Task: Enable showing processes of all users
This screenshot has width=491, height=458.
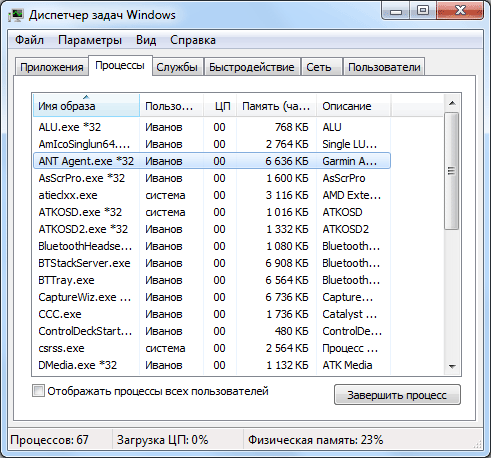Action: point(38,391)
